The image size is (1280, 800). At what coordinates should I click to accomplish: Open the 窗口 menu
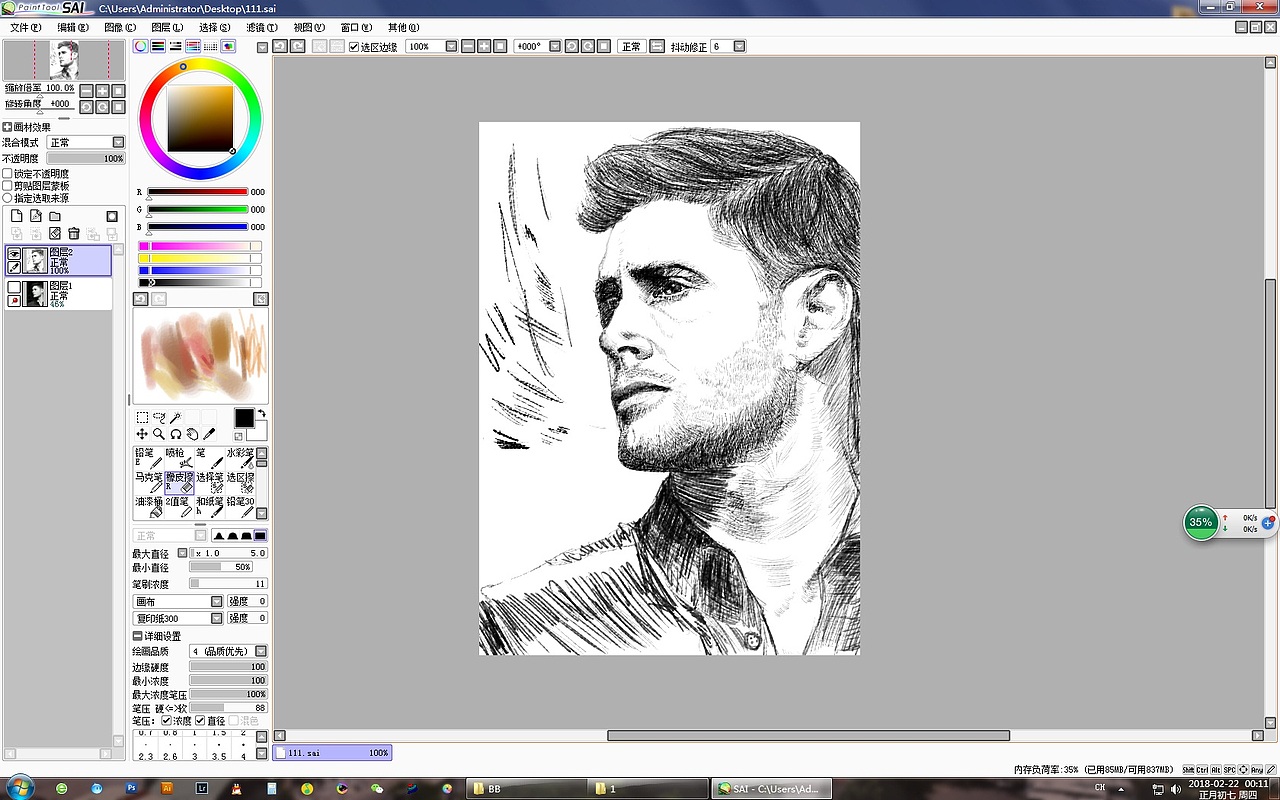(356, 27)
